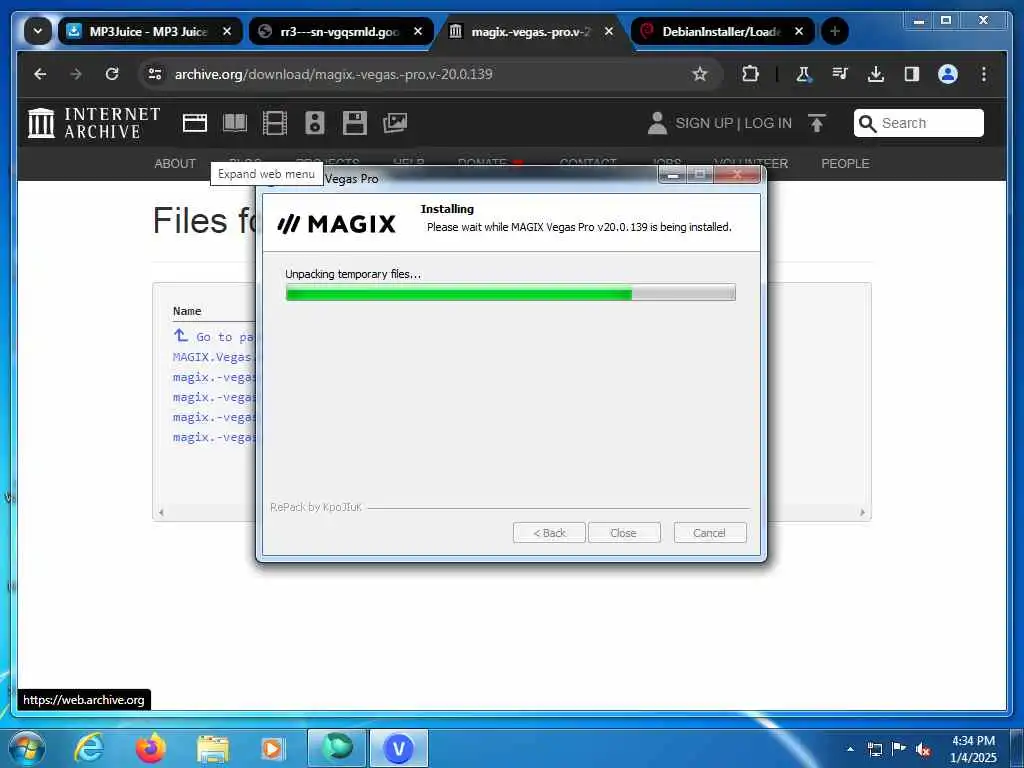
Task: Open the Chrome tab search dropdown
Action: pos(38,31)
